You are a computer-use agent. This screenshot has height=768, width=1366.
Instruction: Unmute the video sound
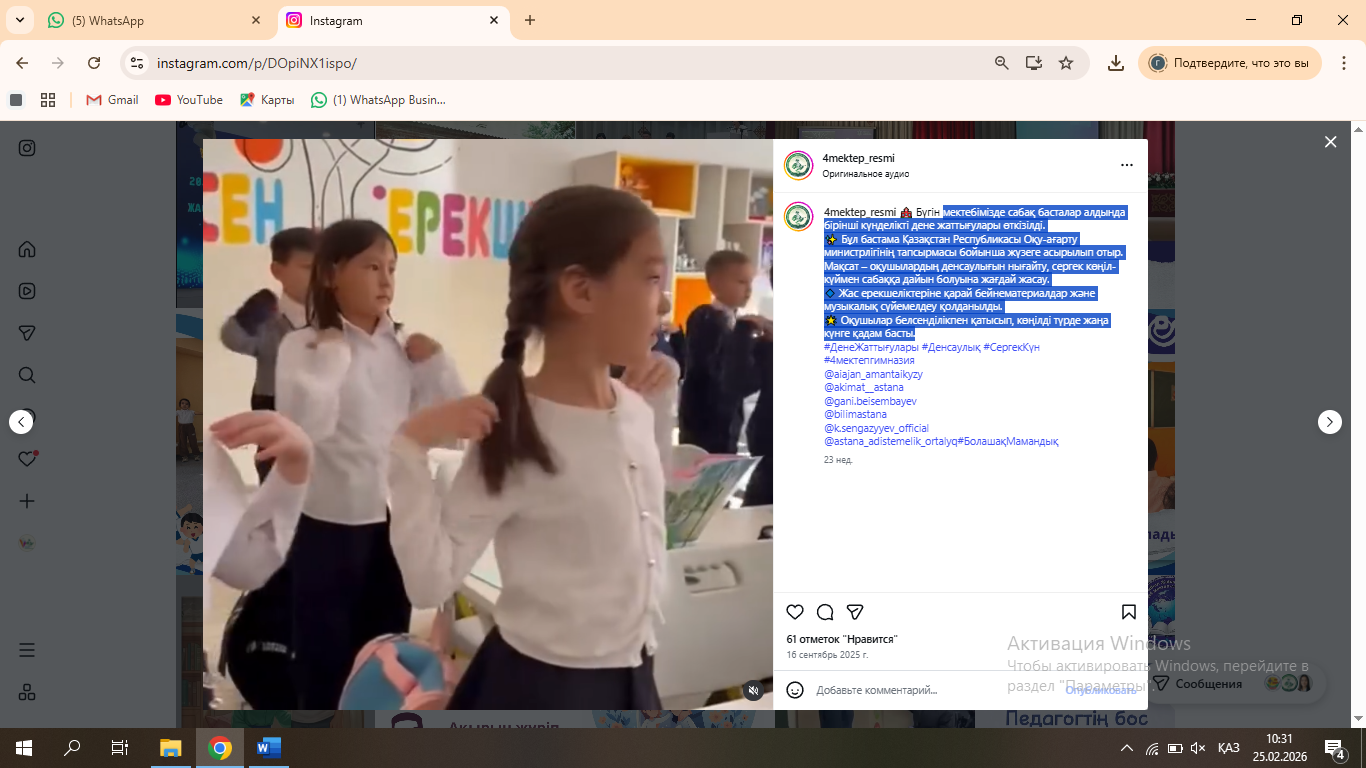click(x=754, y=690)
